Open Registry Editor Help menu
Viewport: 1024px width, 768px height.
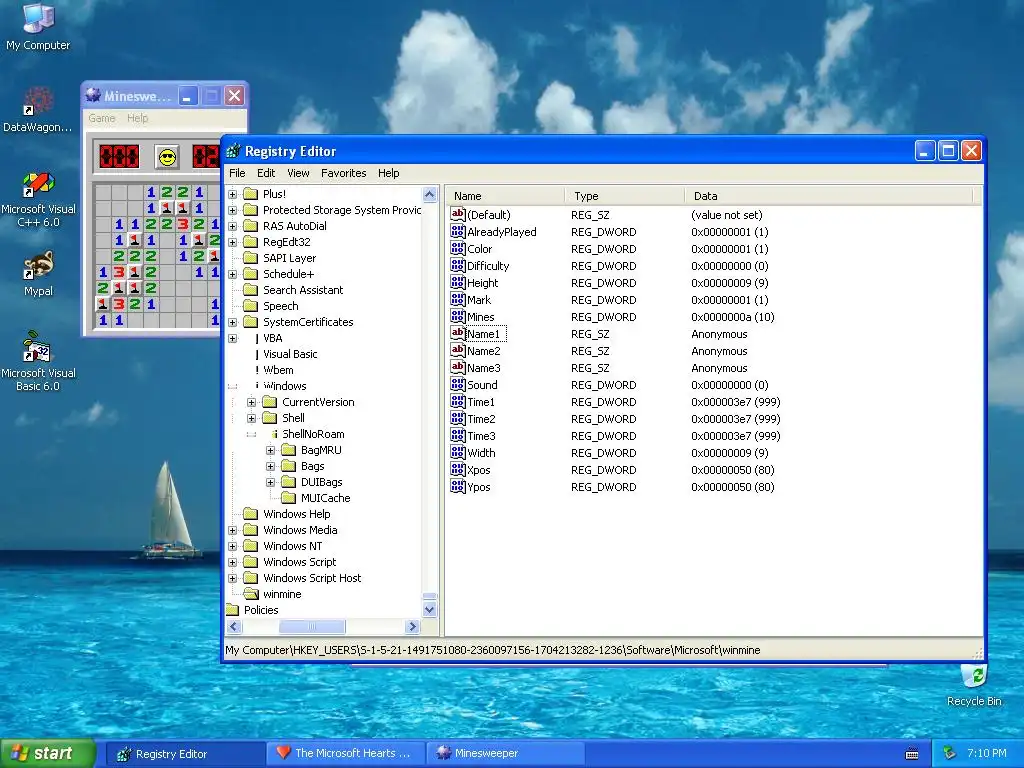[x=388, y=173]
